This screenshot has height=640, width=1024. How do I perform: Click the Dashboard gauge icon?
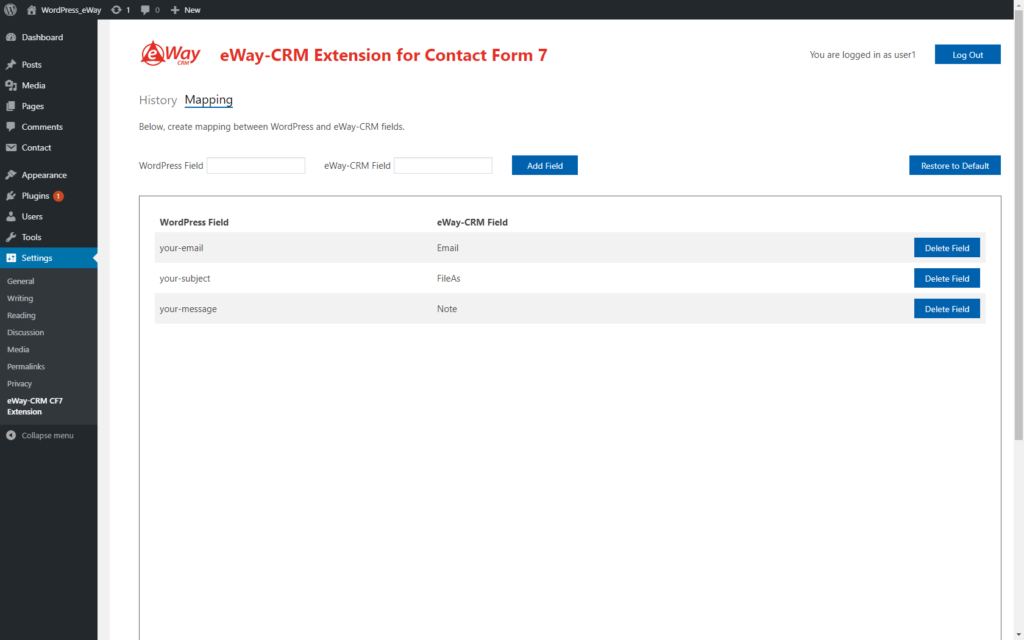tap(11, 37)
